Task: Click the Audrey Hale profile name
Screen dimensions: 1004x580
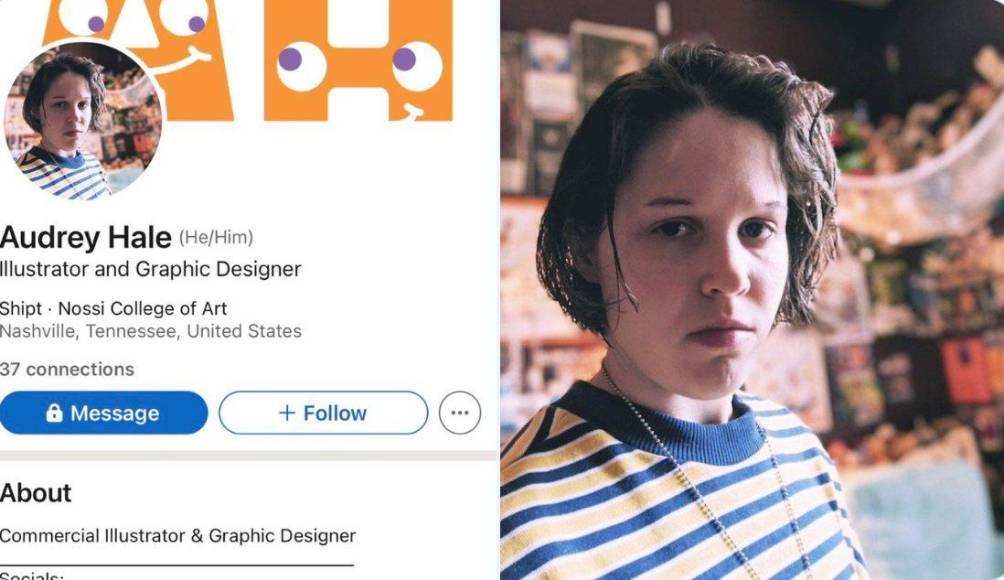Action: (86, 238)
